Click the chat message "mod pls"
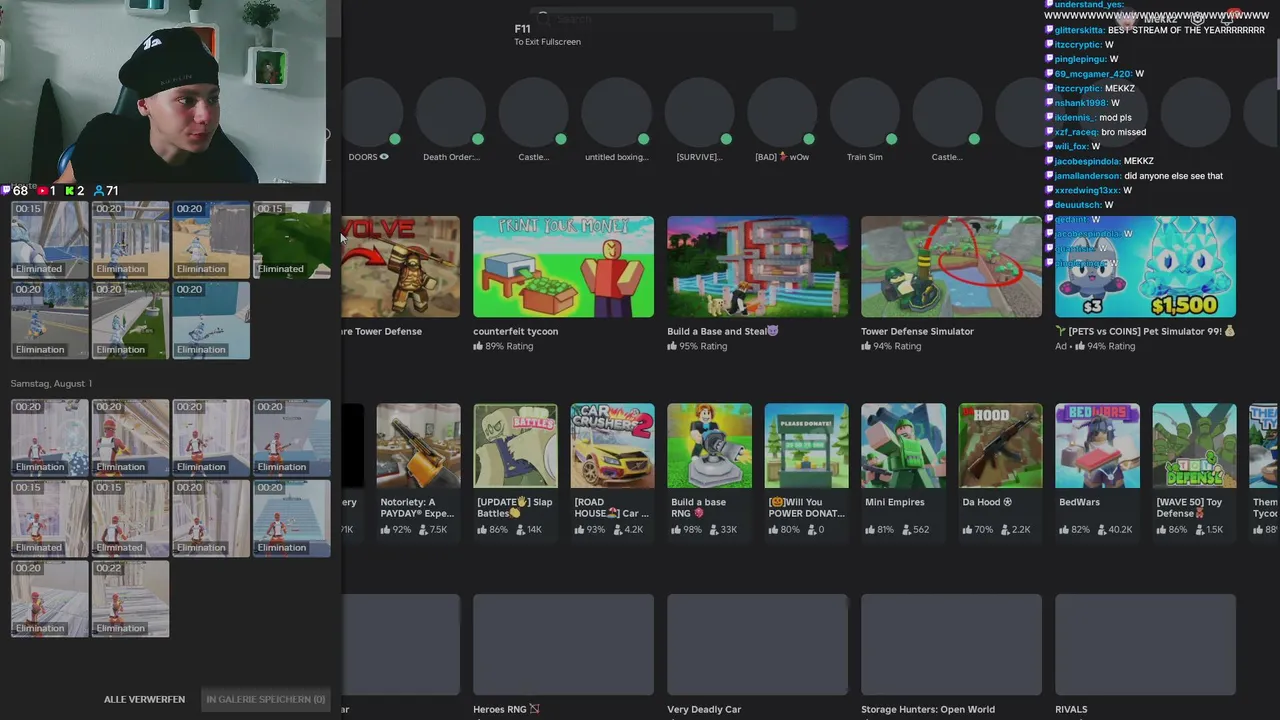This screenshot has width=1280, height=720. [x=1115, y=118]
